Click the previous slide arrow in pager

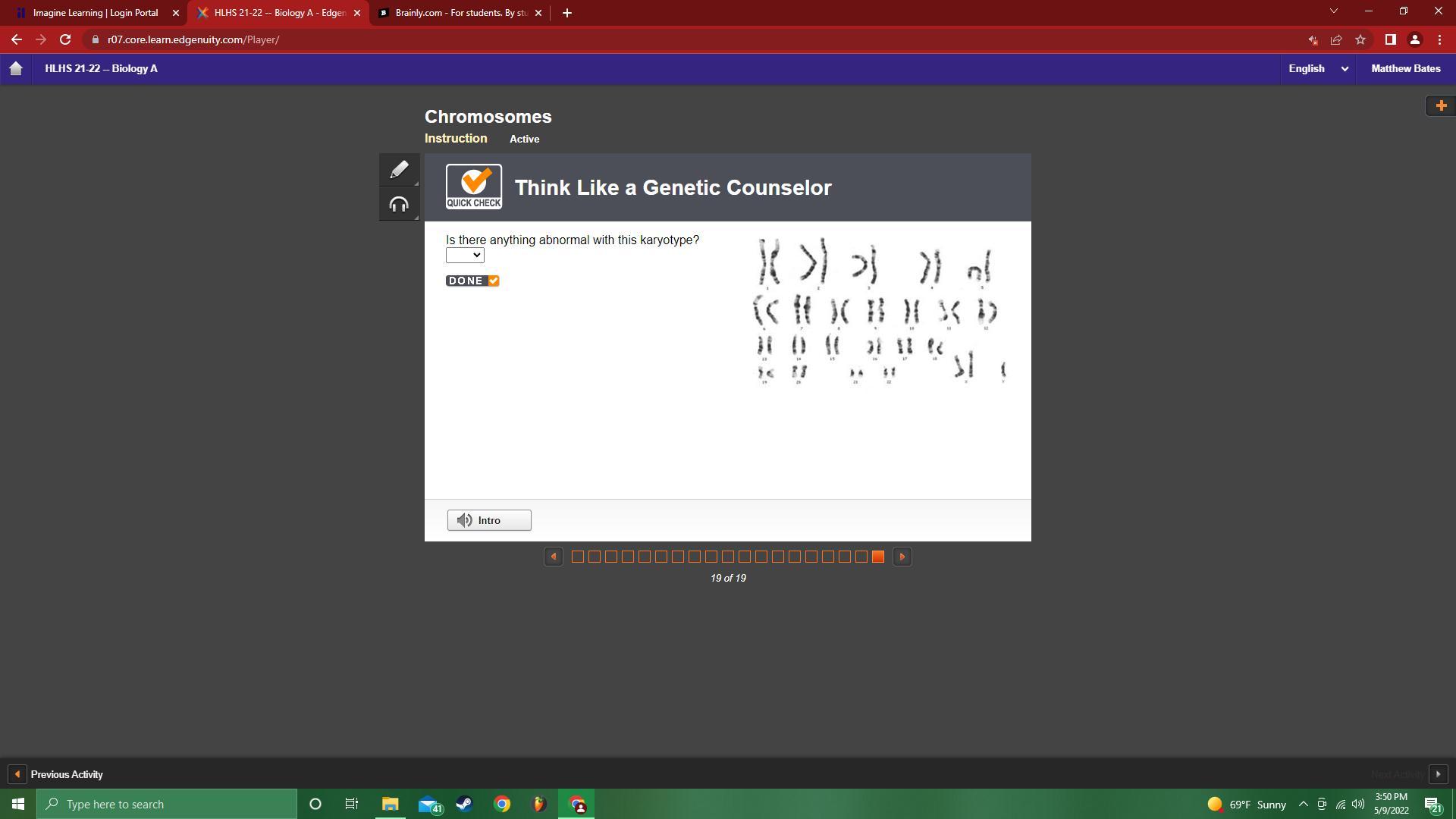coord(554,557)
